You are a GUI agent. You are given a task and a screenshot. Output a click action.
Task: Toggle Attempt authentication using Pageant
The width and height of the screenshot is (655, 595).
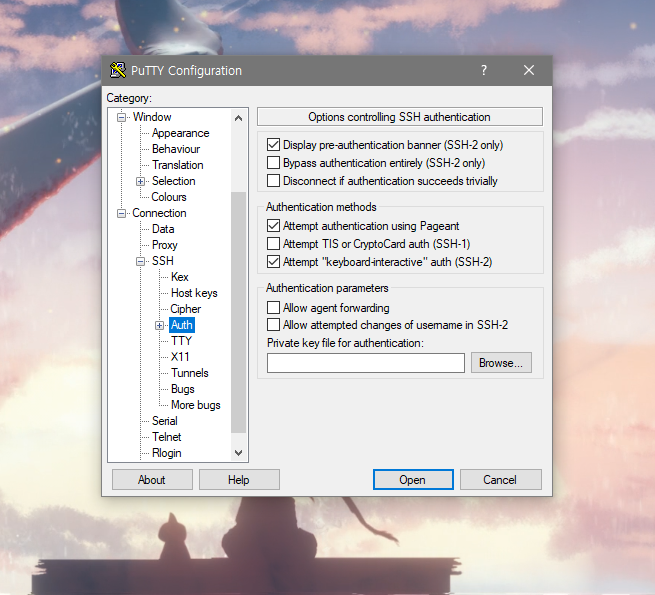tap(273, 226)
